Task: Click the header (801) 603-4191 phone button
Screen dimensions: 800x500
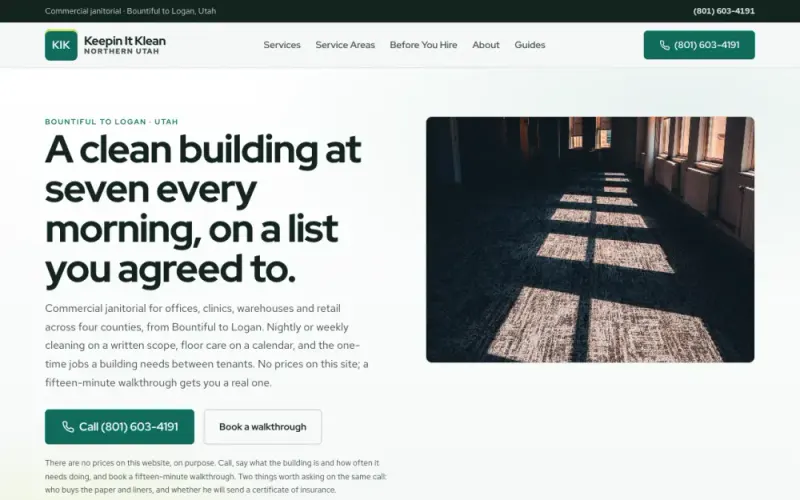Action: tap(699, 45)
